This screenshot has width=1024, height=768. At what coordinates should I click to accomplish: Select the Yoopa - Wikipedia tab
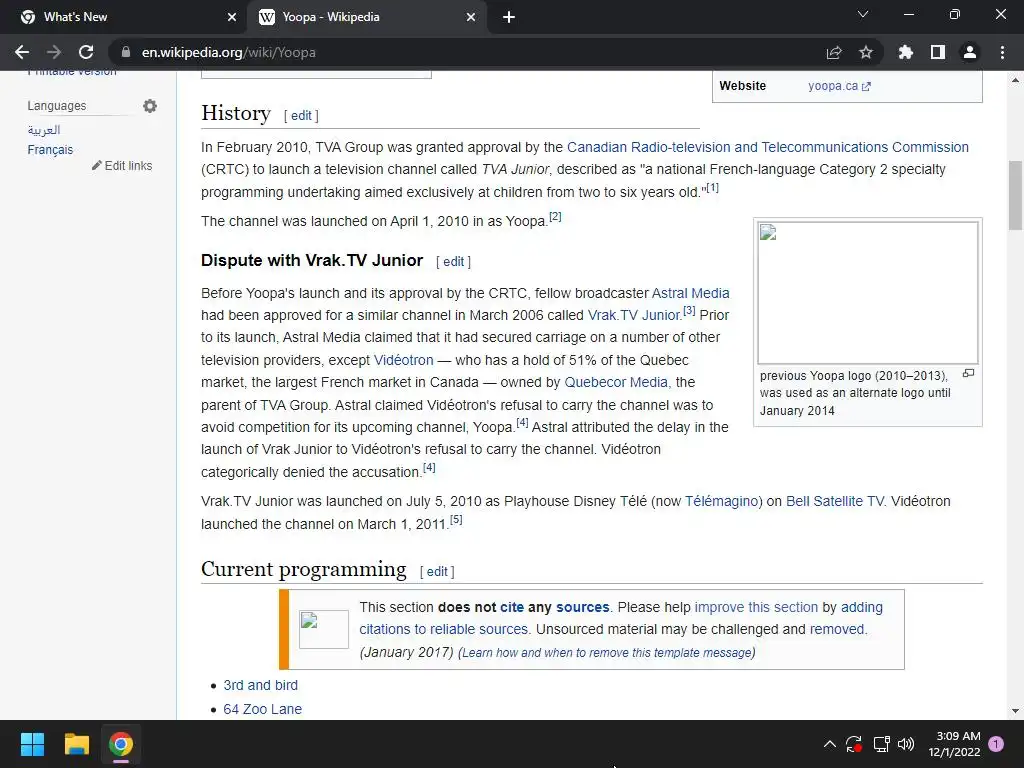pyautogui.click(x=367, y=18)
